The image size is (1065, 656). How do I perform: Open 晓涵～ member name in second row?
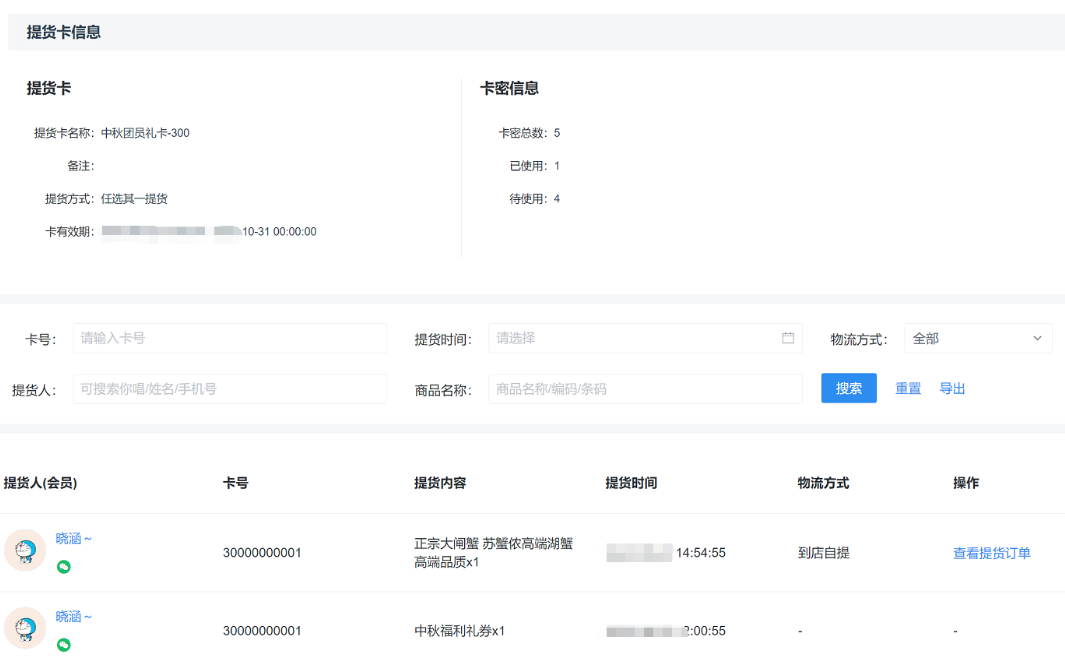pyautogui.click(x=74, y=616)
